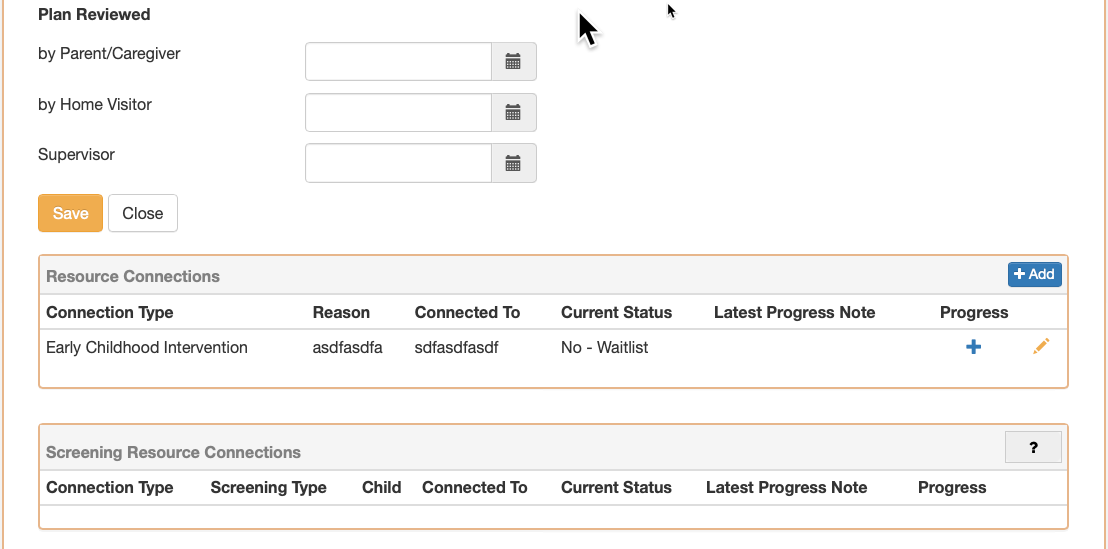Select the Early Childhood Intervention row
Viewport: 1108px width, 549px height.
tap(553, 348)
